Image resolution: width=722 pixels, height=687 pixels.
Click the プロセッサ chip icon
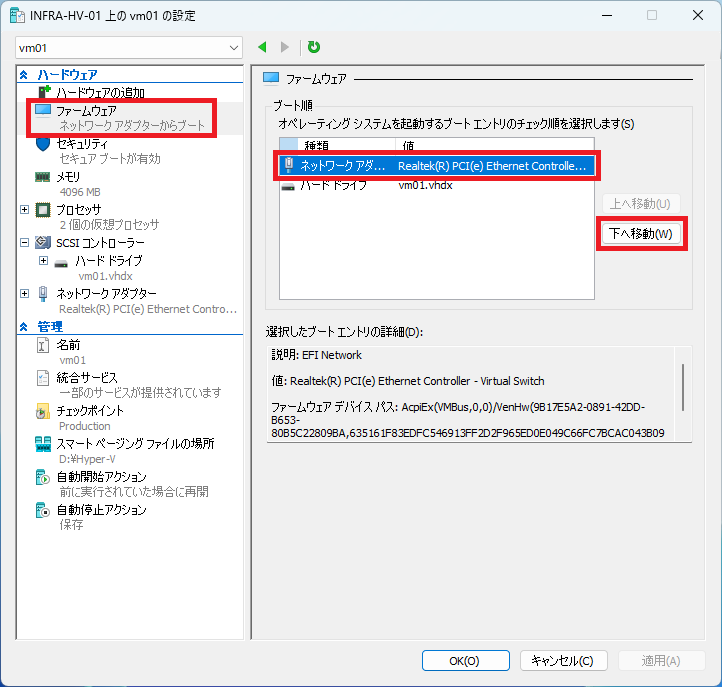(x=43, y=210)
